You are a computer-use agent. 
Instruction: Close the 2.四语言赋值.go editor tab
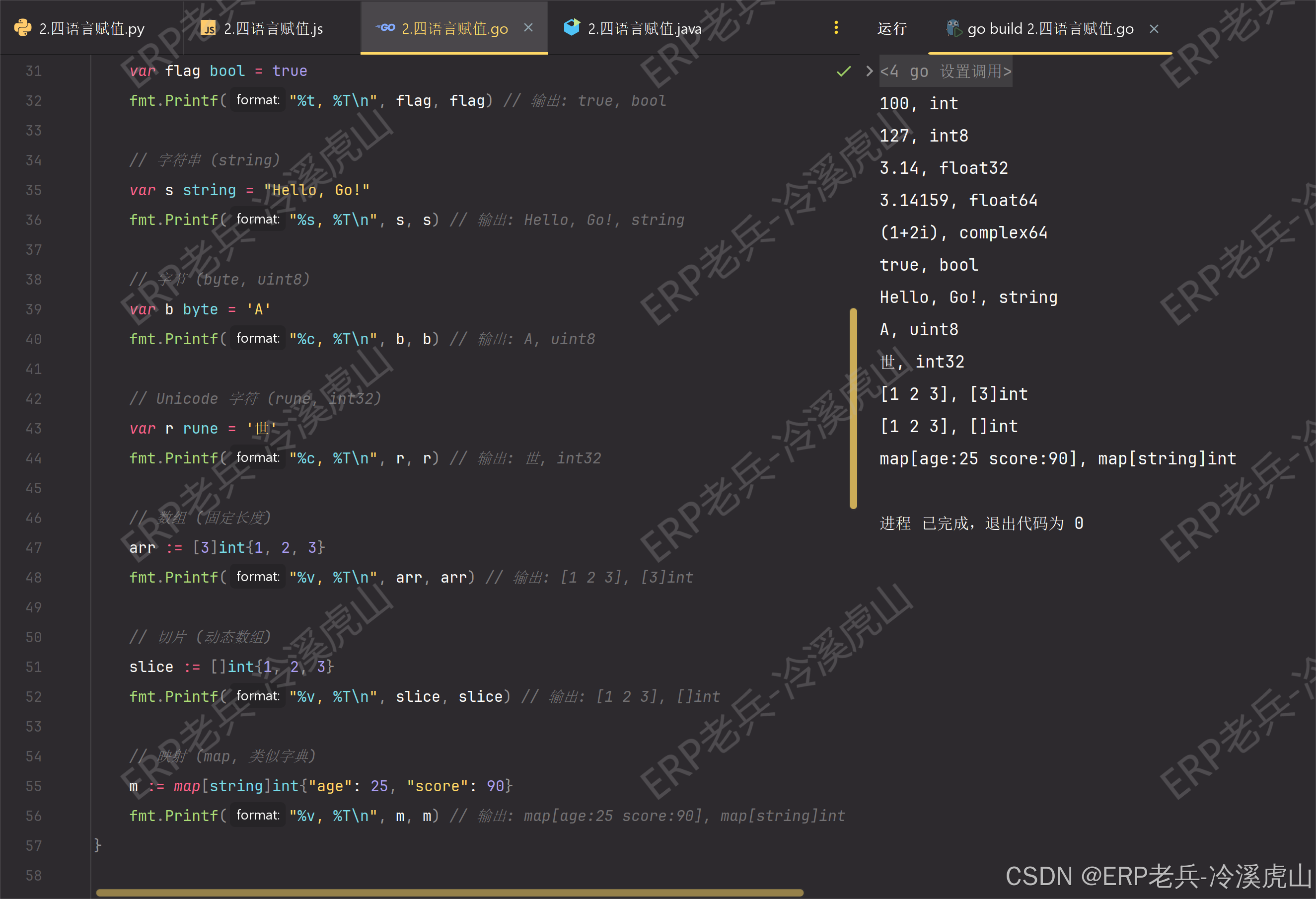click(x=528, y=28)
